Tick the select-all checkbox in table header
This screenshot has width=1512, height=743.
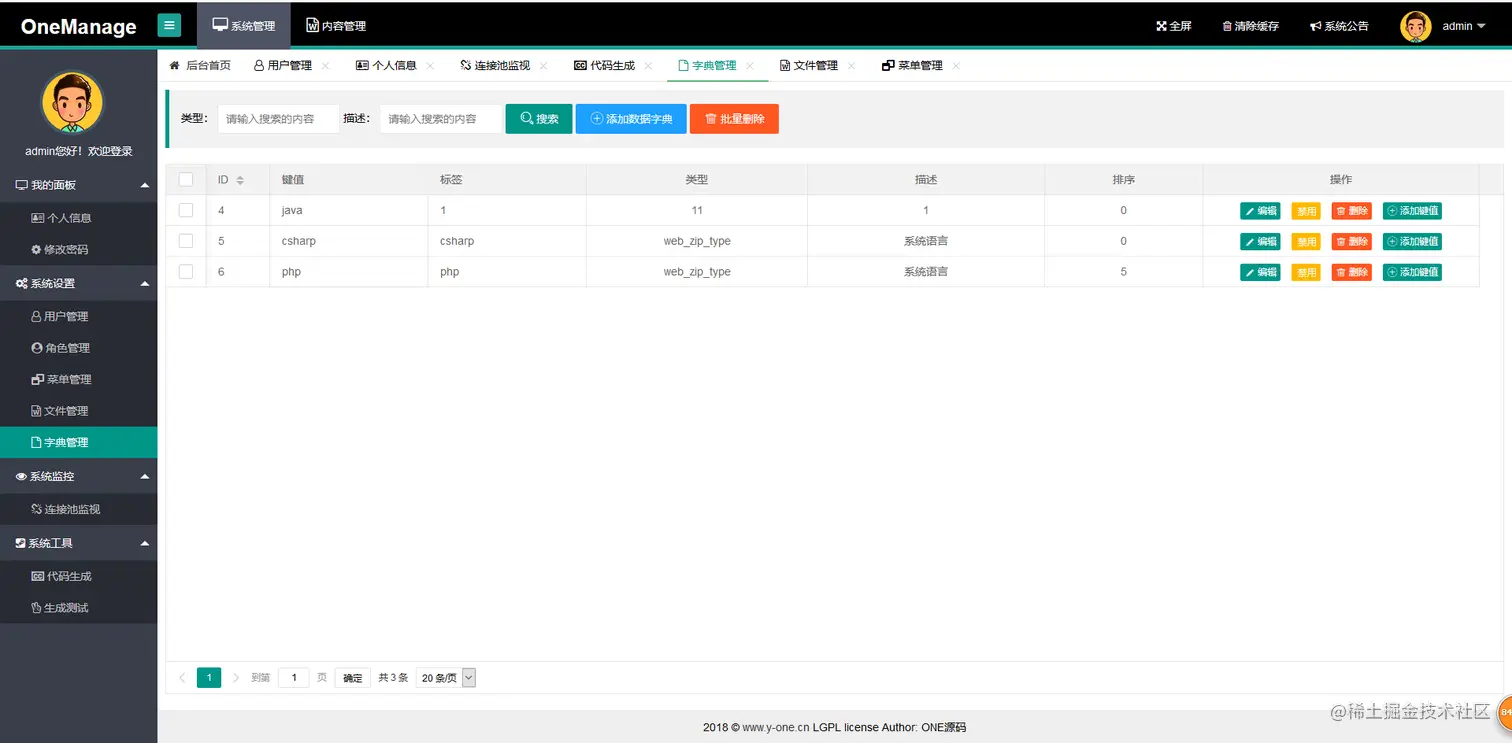[x=185, y=179]
